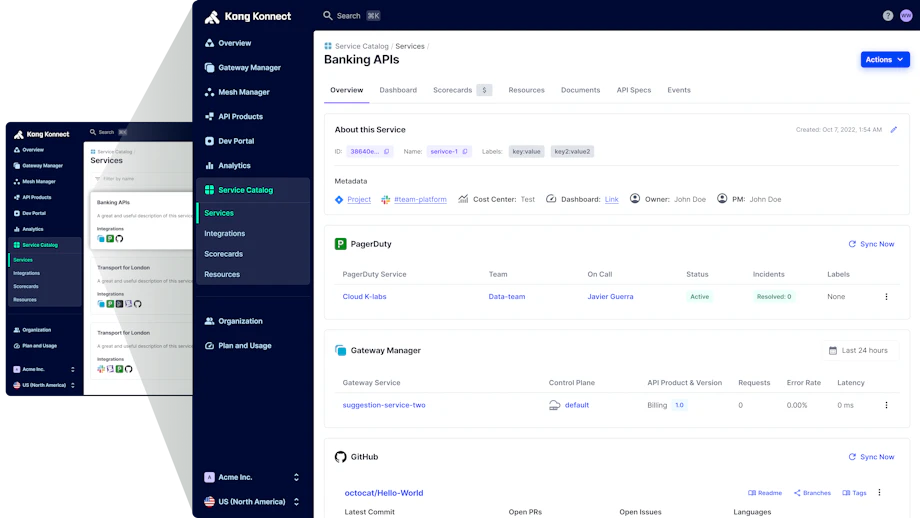920x518 pixels.
Task: Open the help question mark icon
Action: (888, 16)
